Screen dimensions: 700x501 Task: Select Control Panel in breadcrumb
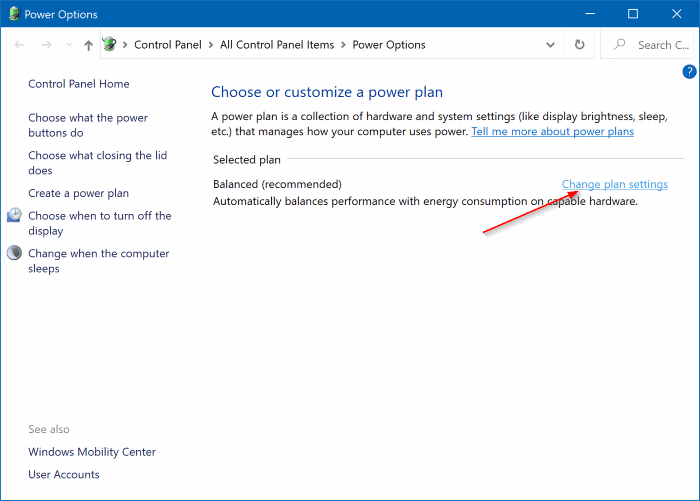(168, 45)
